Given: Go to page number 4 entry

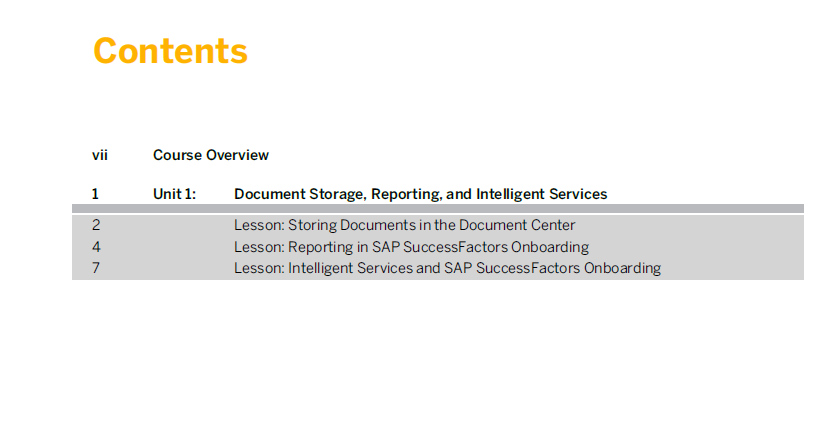Looking at the screenshot, I should pos(96,247).
